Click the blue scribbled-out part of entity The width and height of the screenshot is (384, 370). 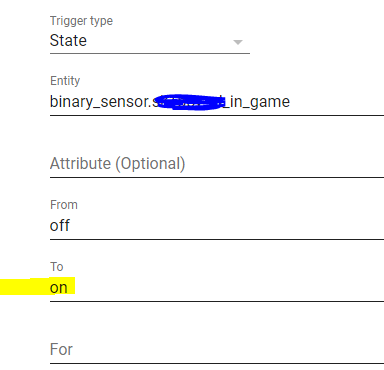pos(189,102)
